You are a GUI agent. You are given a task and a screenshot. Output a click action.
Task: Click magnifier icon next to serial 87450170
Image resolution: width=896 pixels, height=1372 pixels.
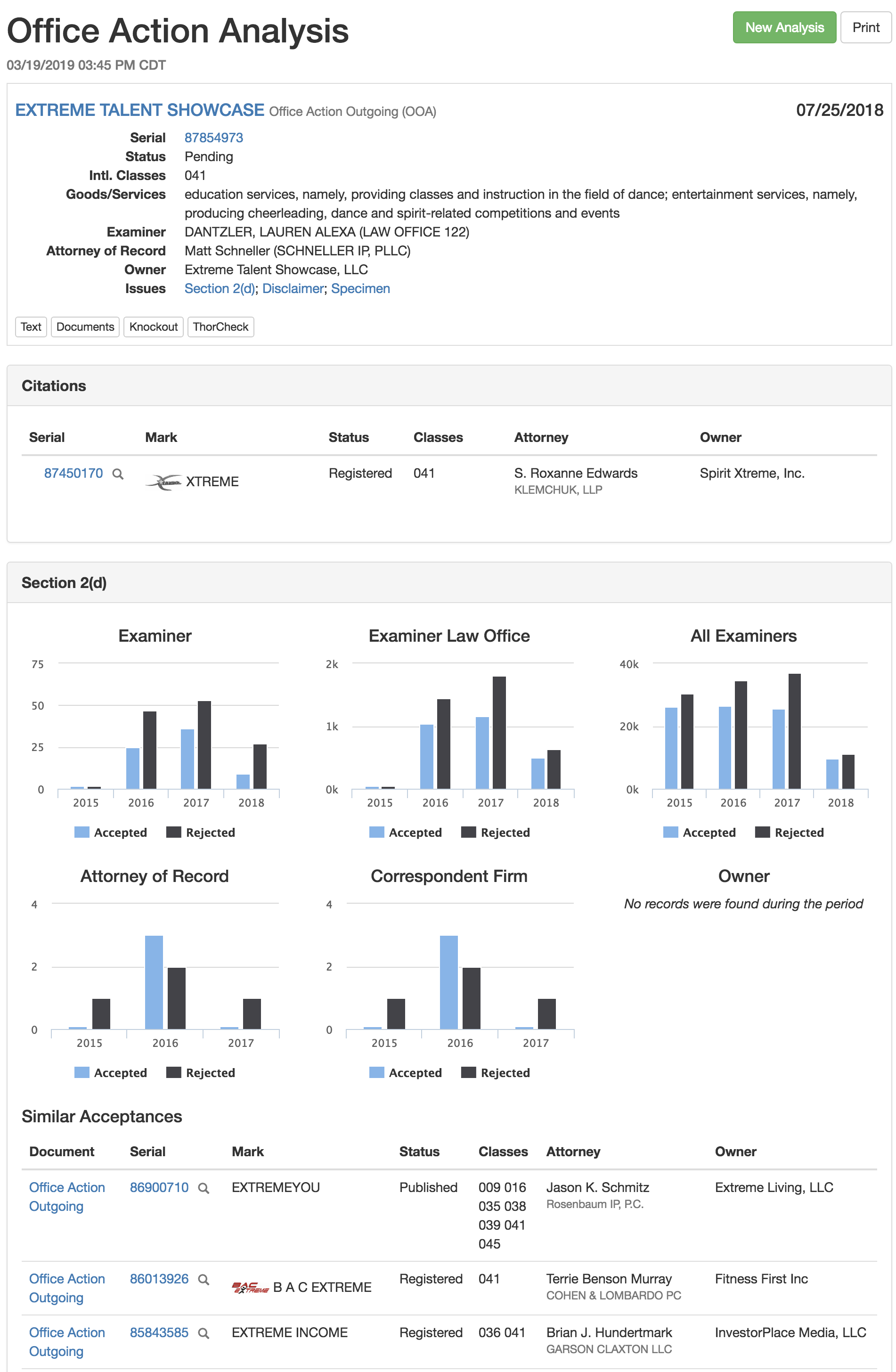coord(118,474)
